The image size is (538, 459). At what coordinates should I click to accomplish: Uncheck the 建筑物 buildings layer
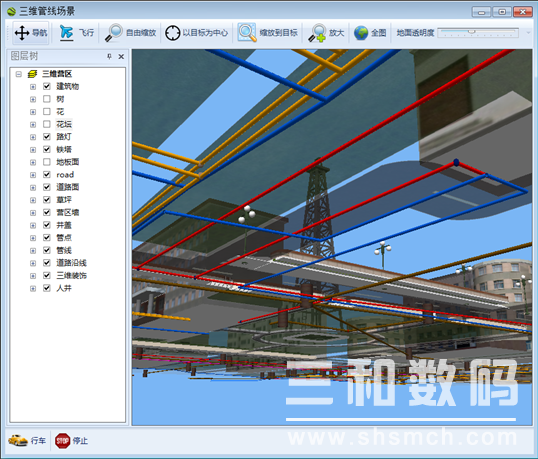47,86
